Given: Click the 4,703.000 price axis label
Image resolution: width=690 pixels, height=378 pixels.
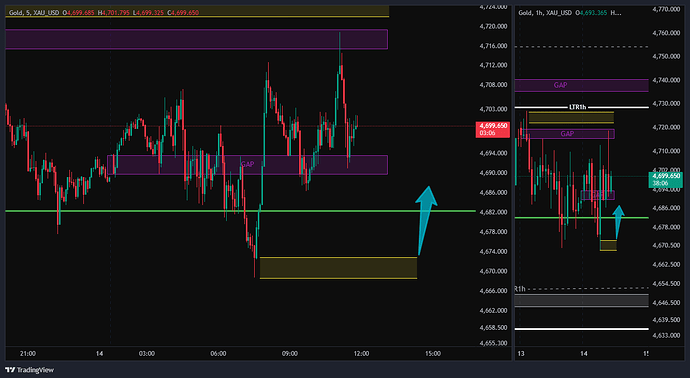Looking at the screenshot, I should tap(493, 109).
